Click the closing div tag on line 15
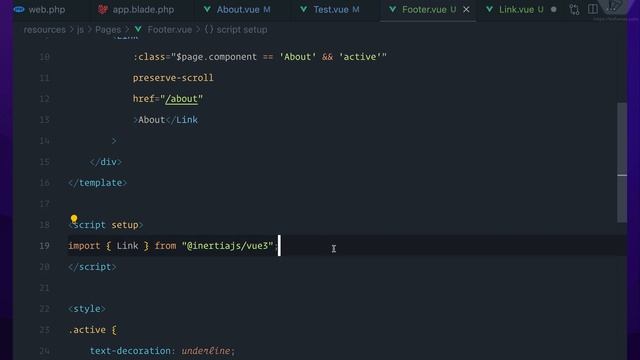Screen dimensions: 640x360 [106, 162]
